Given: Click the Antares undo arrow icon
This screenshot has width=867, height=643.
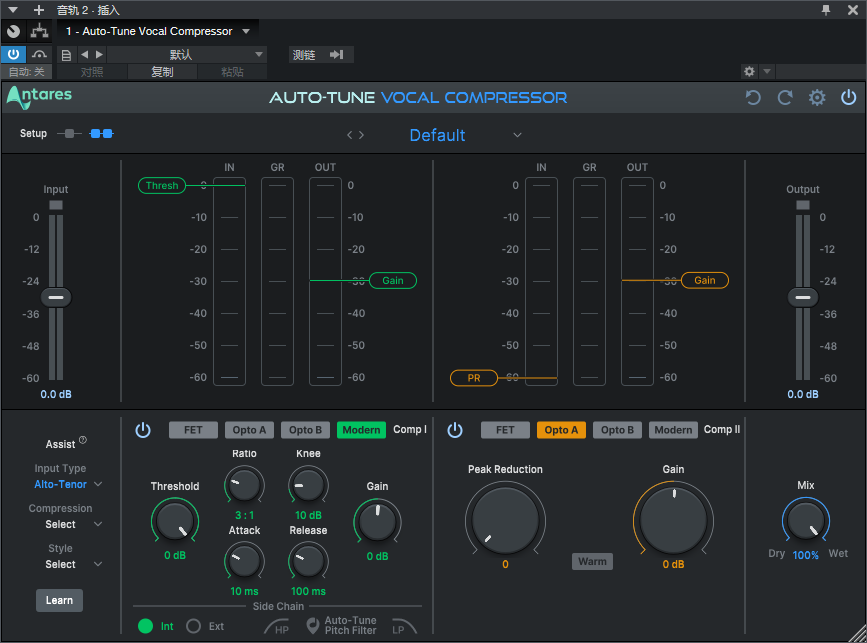Looking at the screenshot, I should 753,98.
